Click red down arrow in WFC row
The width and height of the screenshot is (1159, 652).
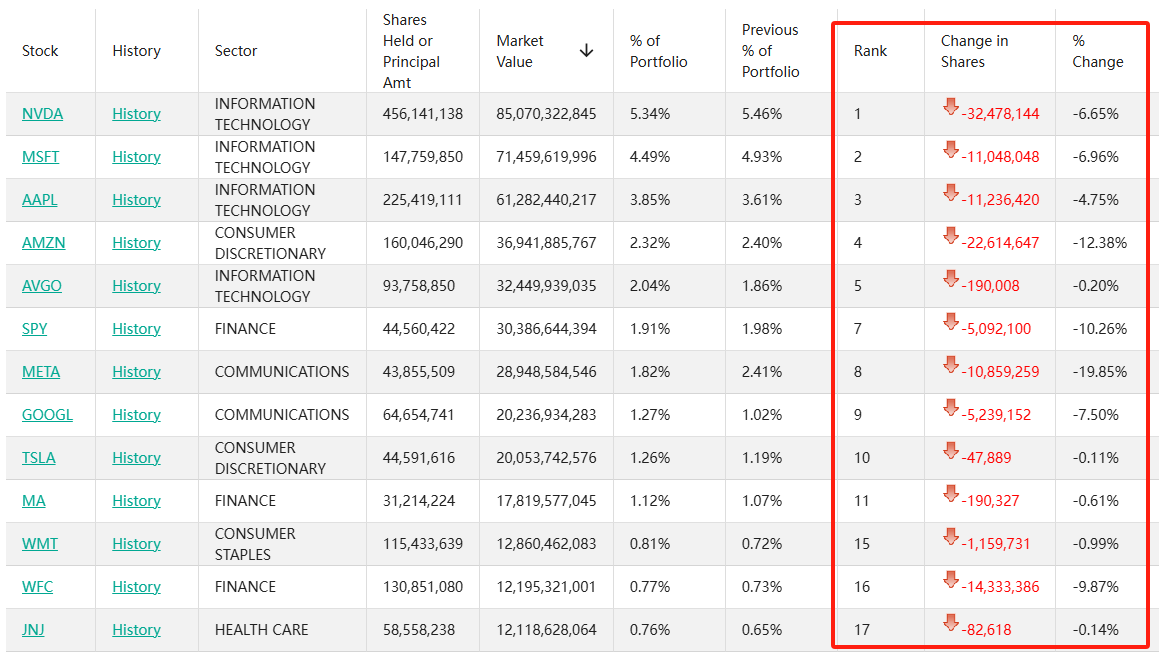951,580
